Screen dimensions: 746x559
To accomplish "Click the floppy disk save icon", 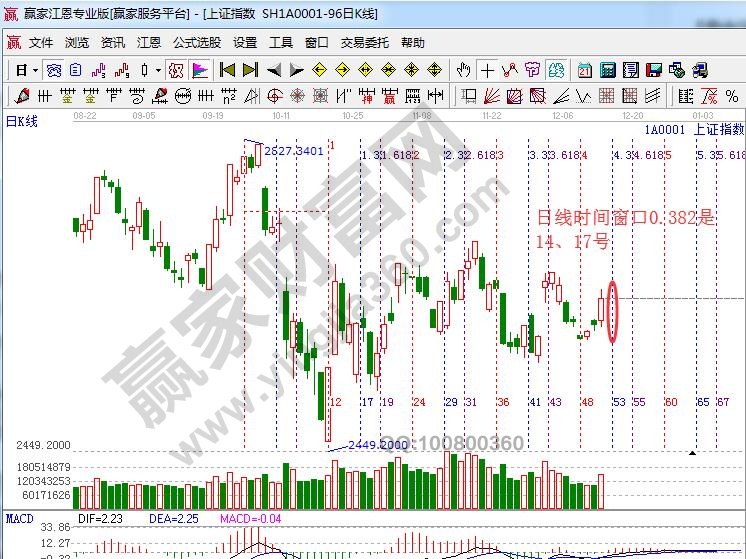I will click(653, 70).
